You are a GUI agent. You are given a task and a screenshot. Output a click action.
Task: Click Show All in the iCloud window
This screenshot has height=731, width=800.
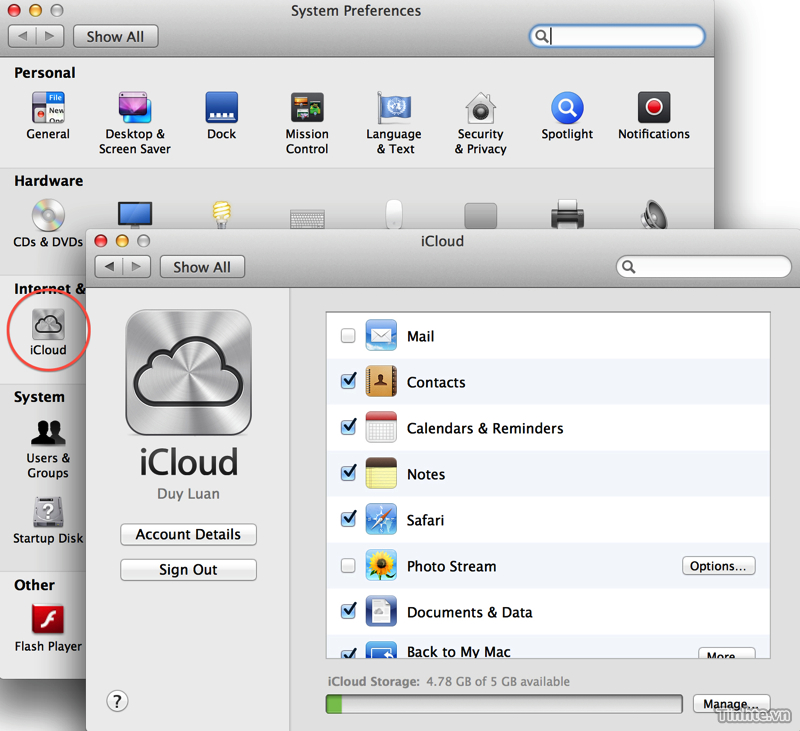[202, 267]
